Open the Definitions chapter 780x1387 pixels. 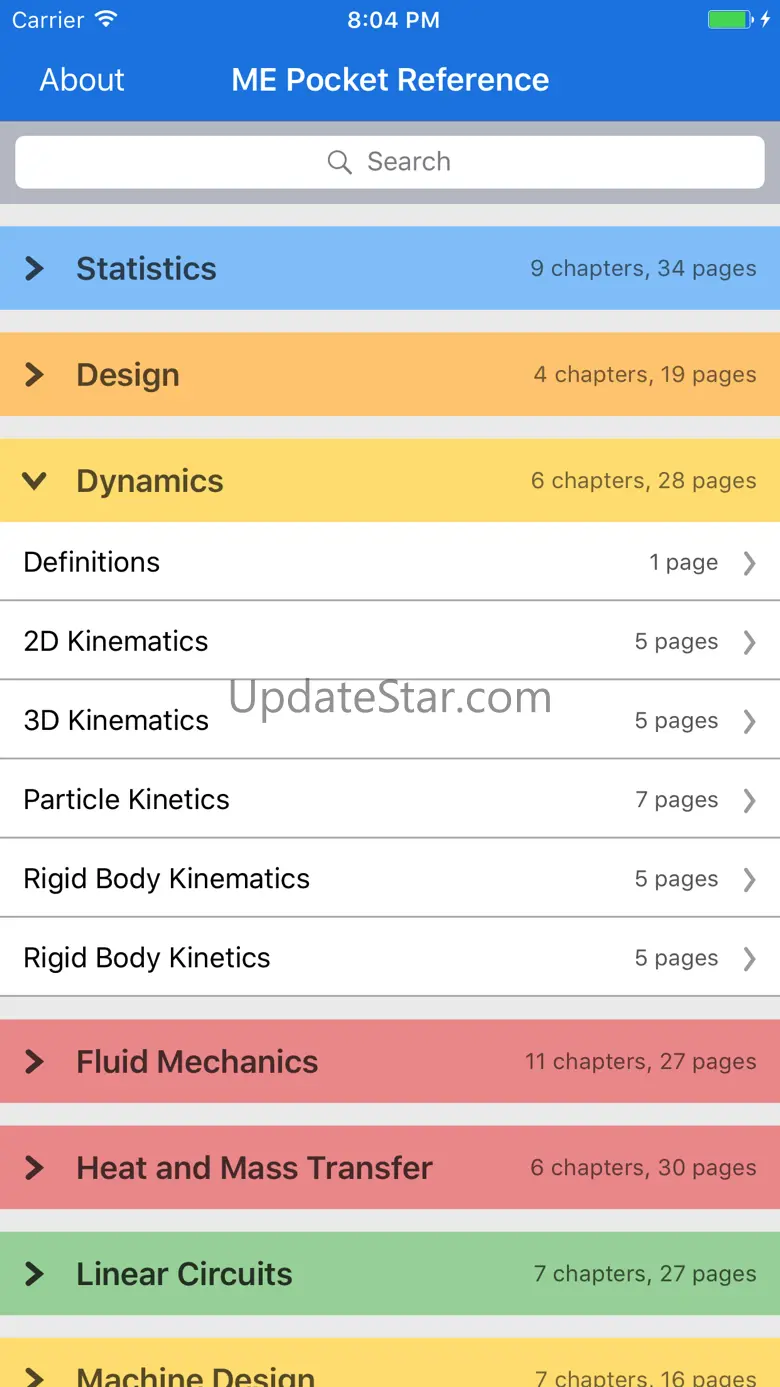[92, 563]
